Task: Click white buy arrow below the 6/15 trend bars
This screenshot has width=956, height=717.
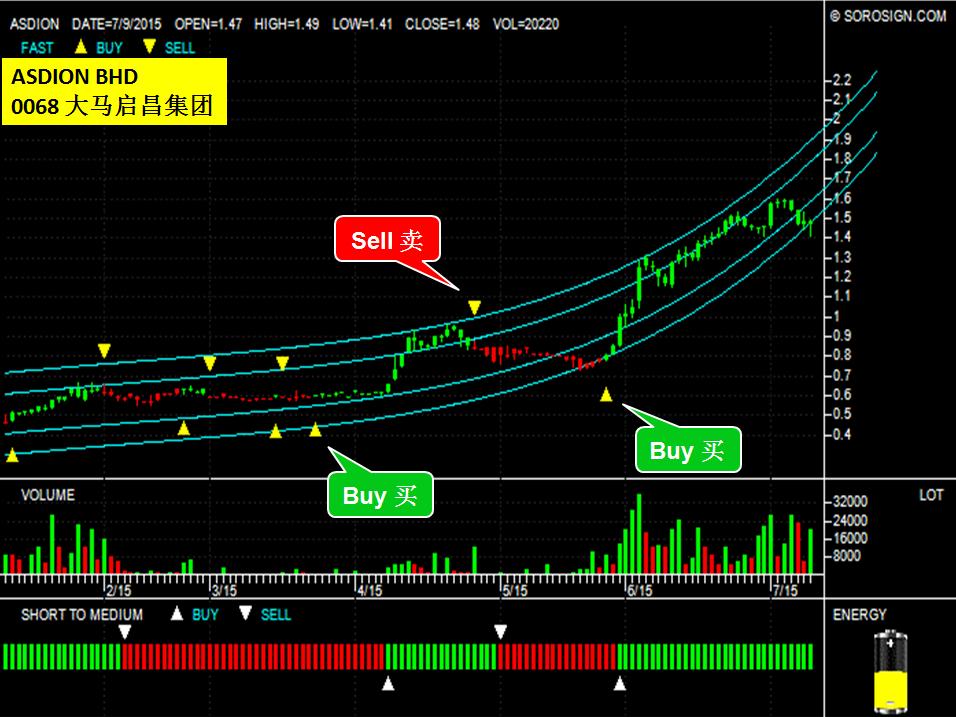Action: point(619,683)
